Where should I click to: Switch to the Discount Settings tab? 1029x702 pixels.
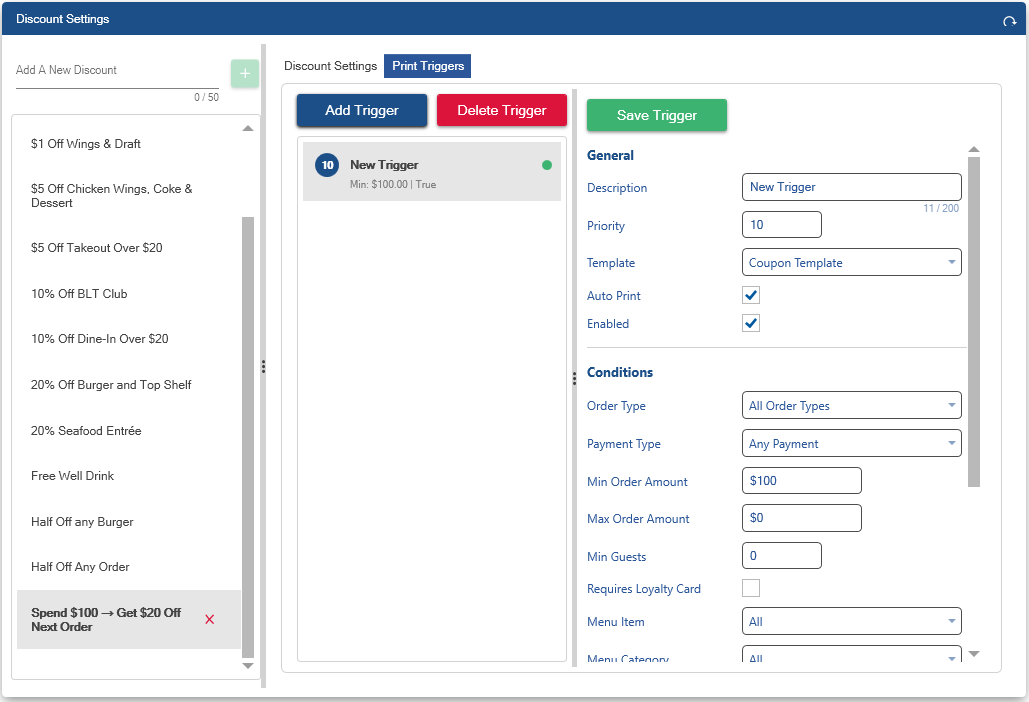tap(330, 66)
